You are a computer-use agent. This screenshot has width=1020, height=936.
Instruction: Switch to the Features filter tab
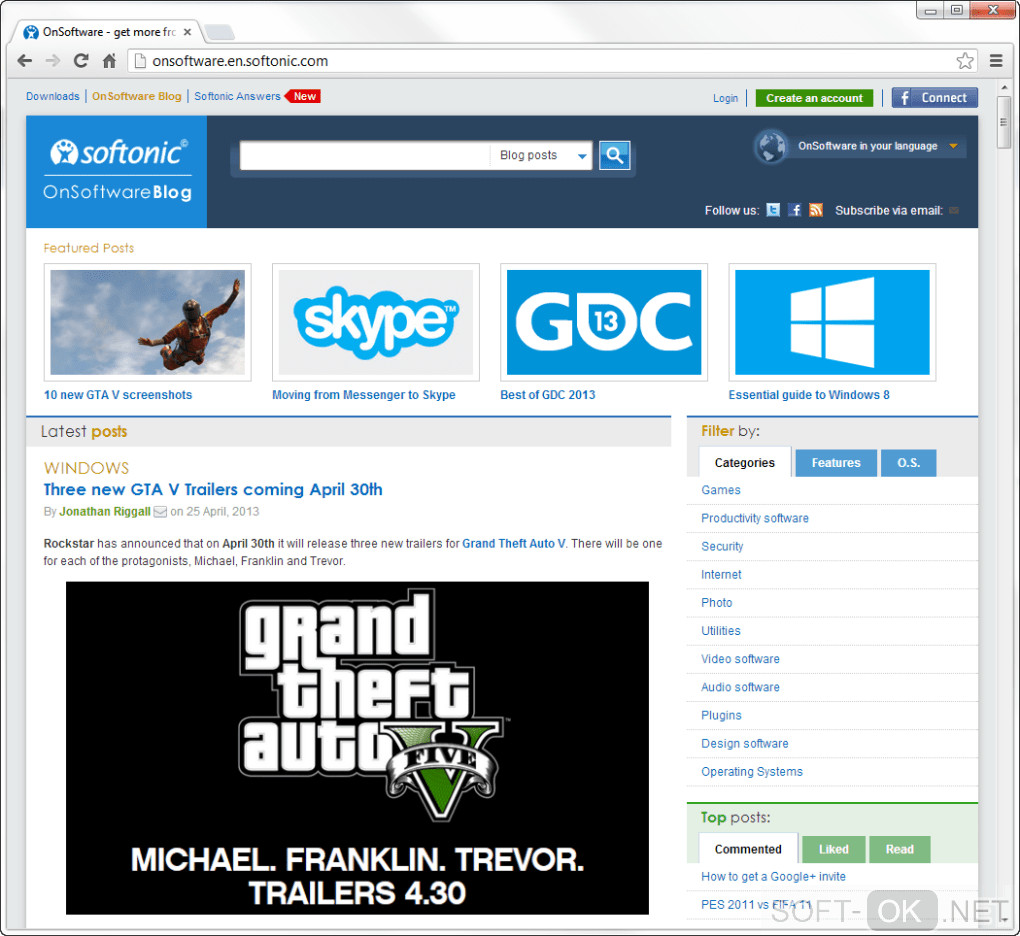coord(836,463)
